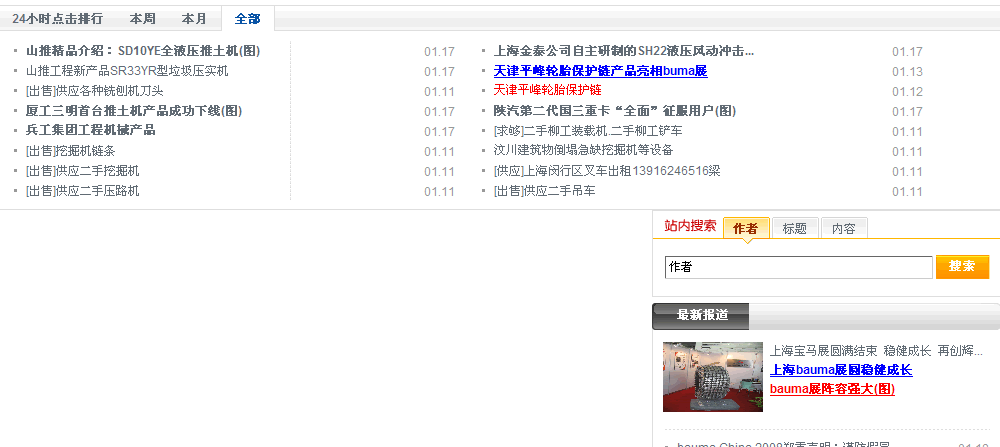Image resolution: width=1000 pixels, height=447 pixels.
Task: Click the orange 搜索 button
Action: pos(962,267)
